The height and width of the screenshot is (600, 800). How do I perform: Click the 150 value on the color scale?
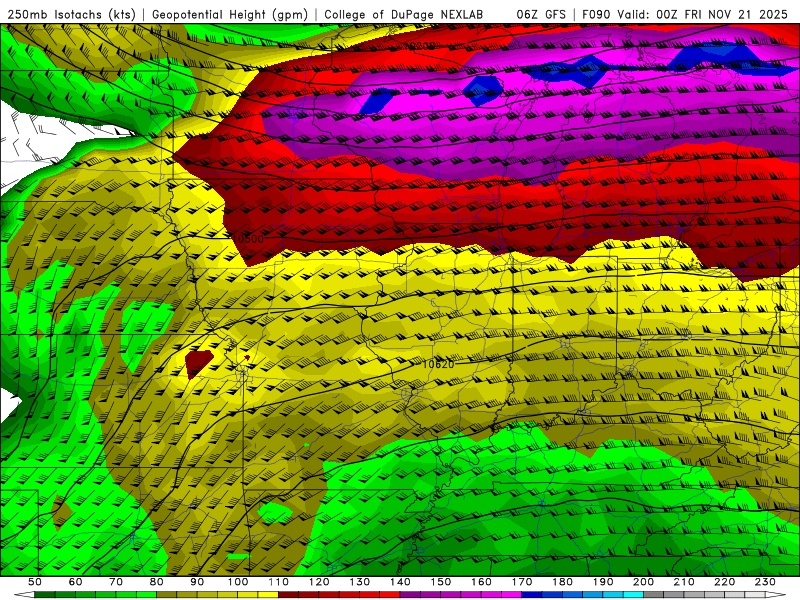click(x=441, y=582)
